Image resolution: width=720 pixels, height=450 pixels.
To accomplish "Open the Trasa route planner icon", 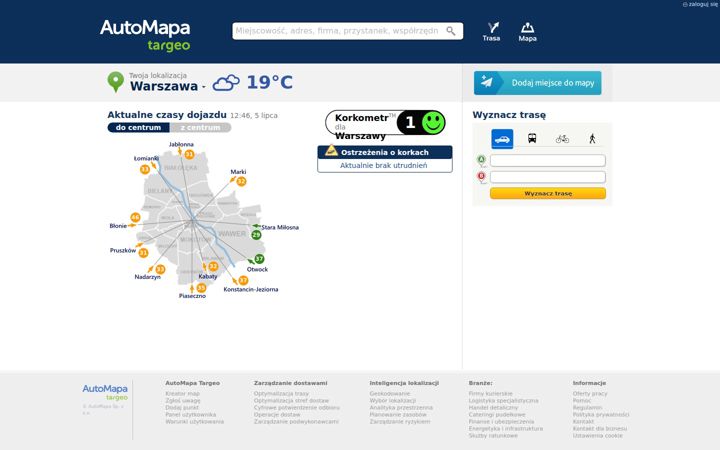I will 491,32.
